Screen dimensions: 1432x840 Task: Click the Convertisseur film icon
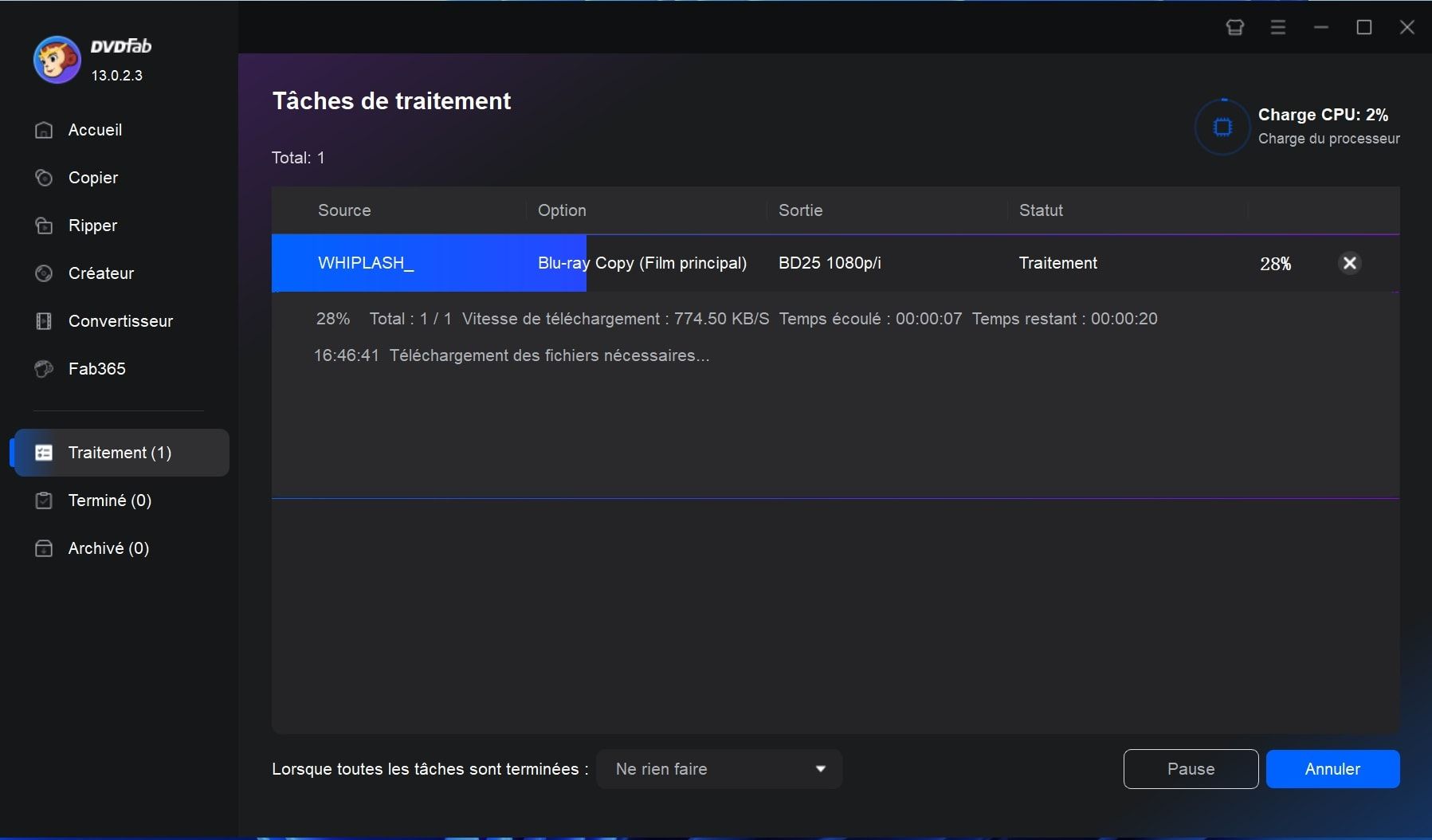(x=44, y=321)
